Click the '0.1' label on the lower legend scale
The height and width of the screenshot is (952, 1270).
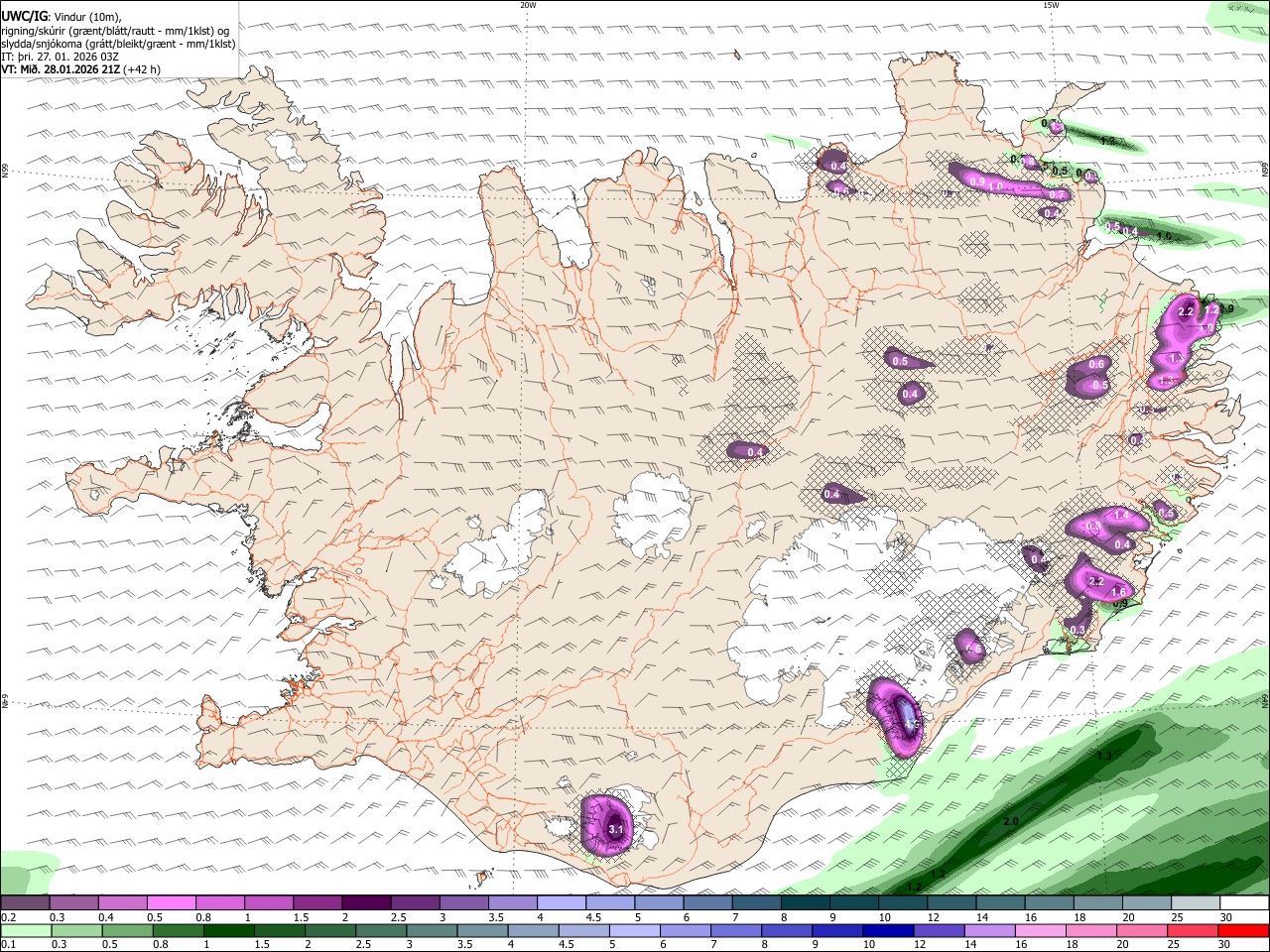click(9, 945)
